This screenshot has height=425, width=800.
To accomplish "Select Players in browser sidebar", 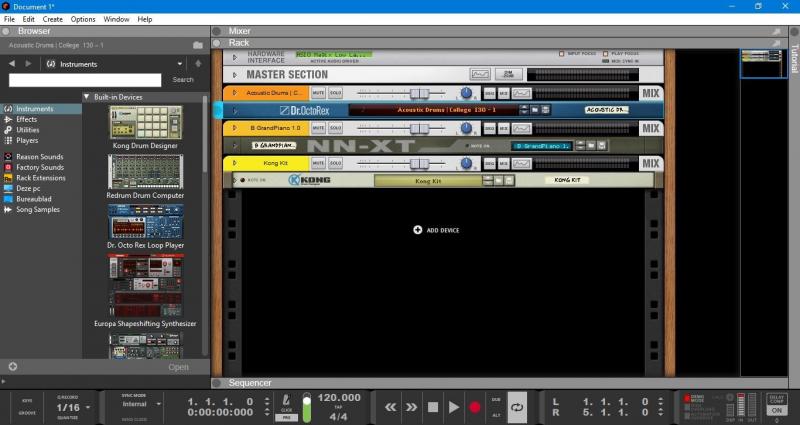I will [x=27, y=140].
